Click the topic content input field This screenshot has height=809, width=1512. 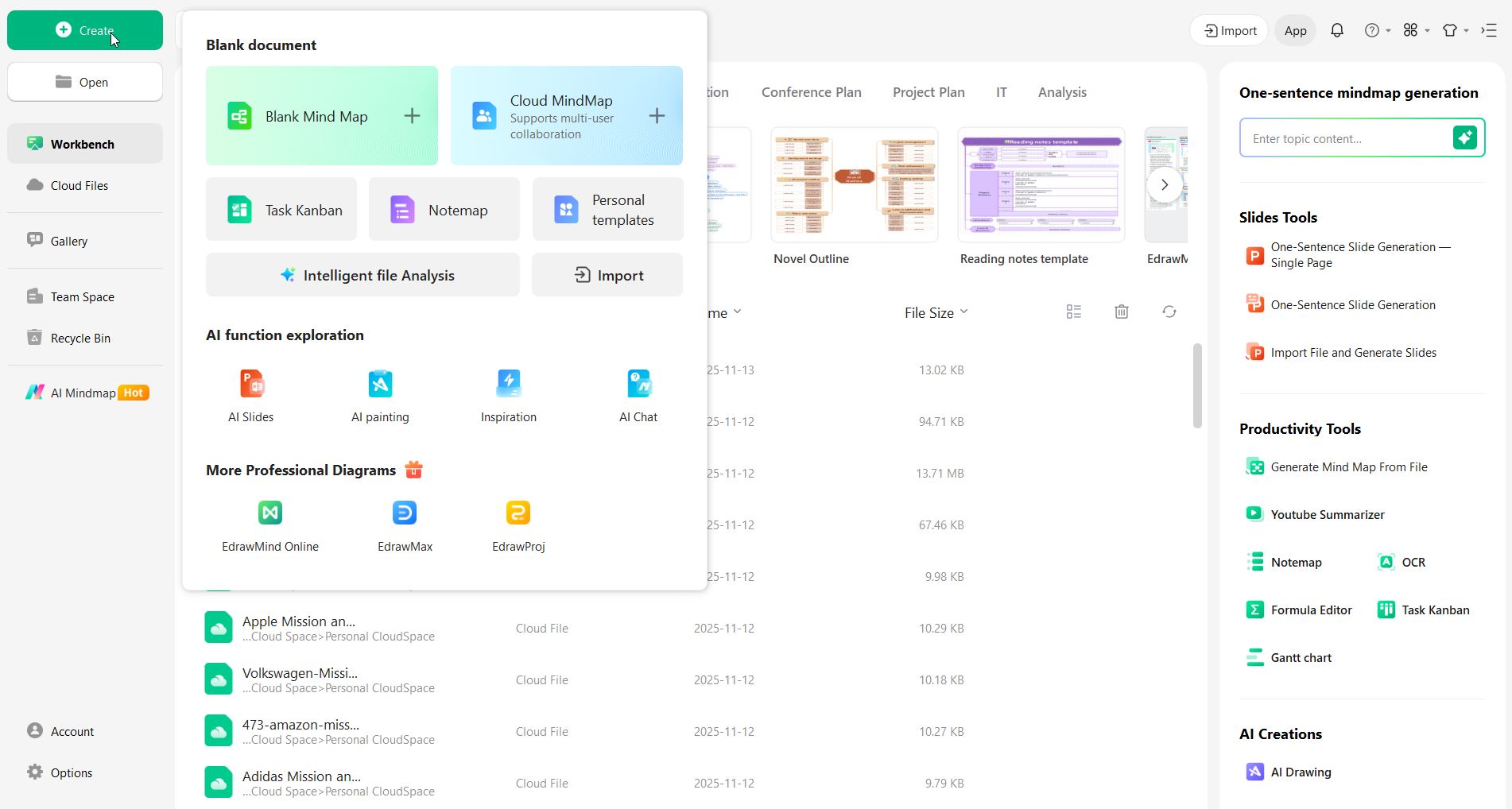[x=1343, y=137]
